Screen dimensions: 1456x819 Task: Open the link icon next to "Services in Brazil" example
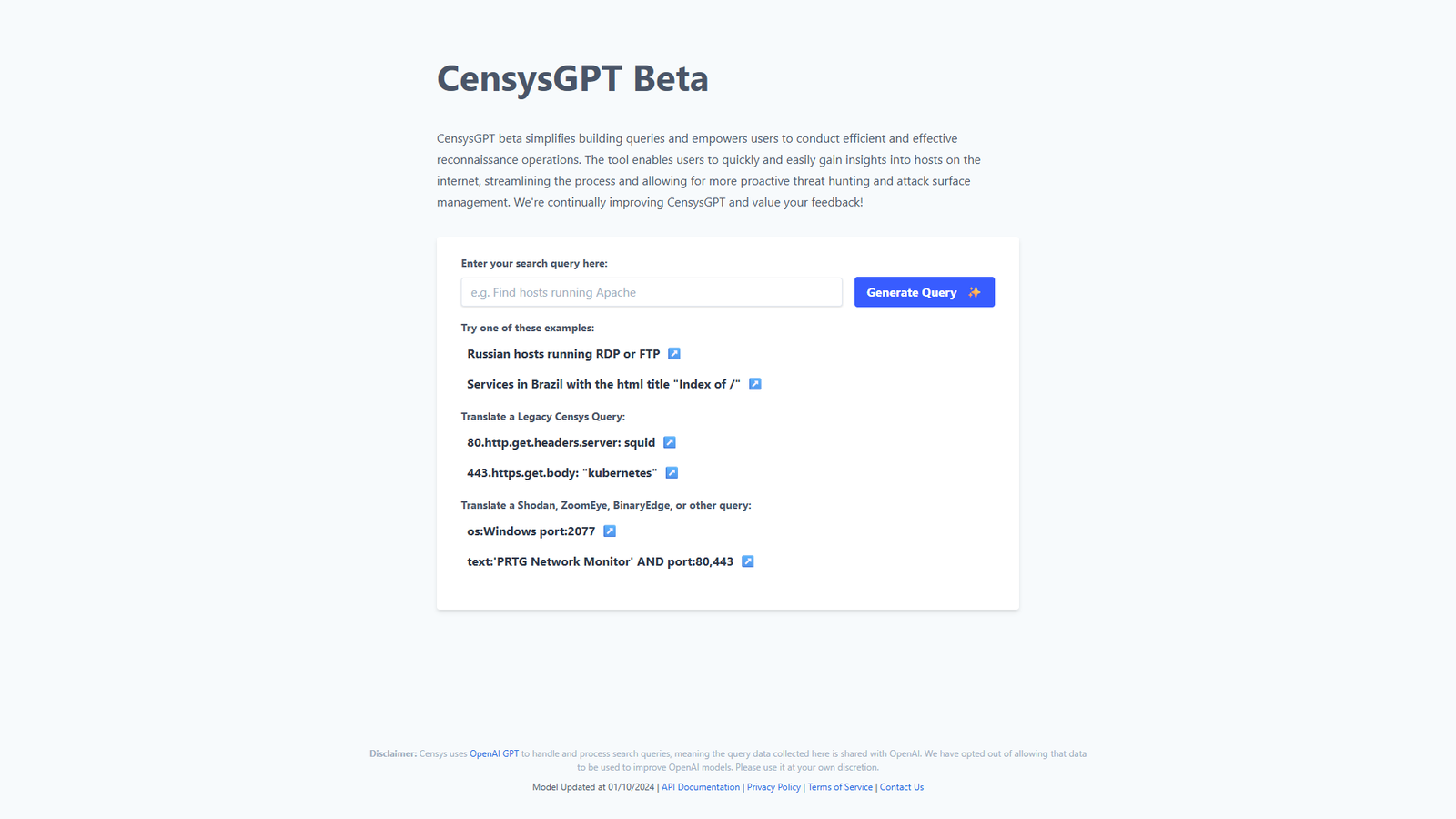754,384
